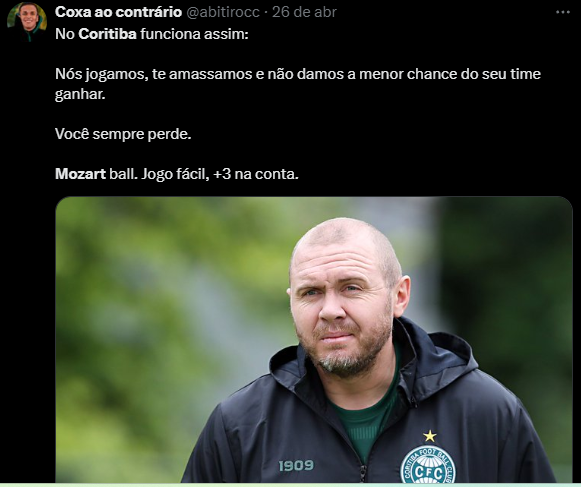Open the Coxa ao contrário profile name
The height and width of the screenshot is (487, 581).
tap(118, 12)
